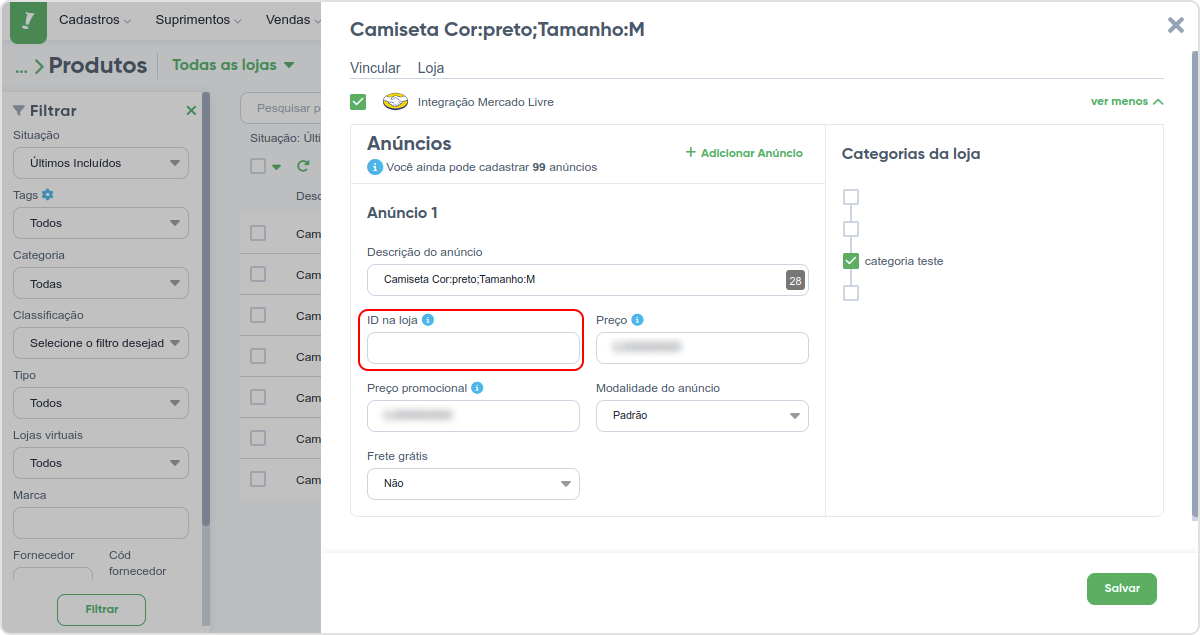Open the Tipo filter dropdown
Screen dimensions: 1200x635
click(x=101, y=403)
